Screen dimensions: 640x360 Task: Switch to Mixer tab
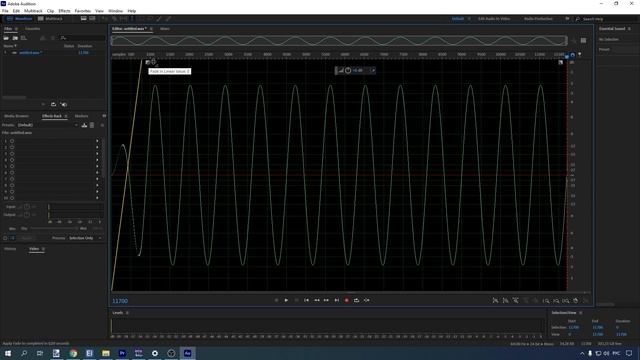[x=164, y=29]
